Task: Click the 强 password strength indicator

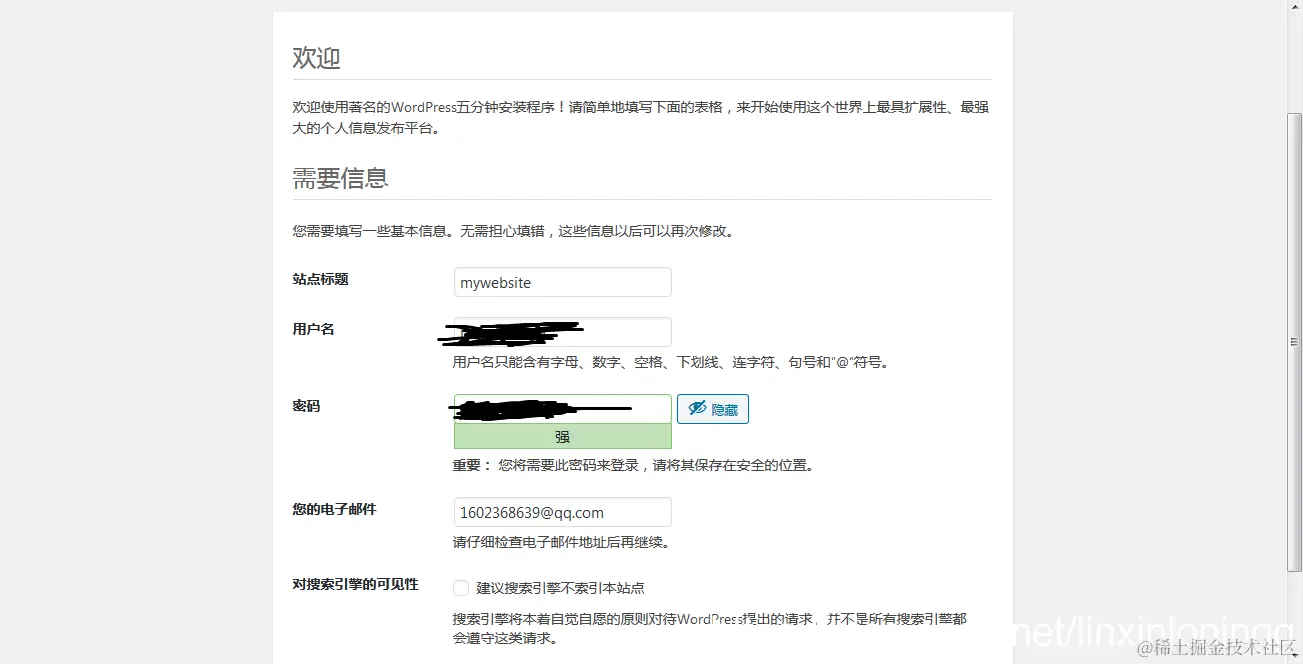Action: pos(563,436)
